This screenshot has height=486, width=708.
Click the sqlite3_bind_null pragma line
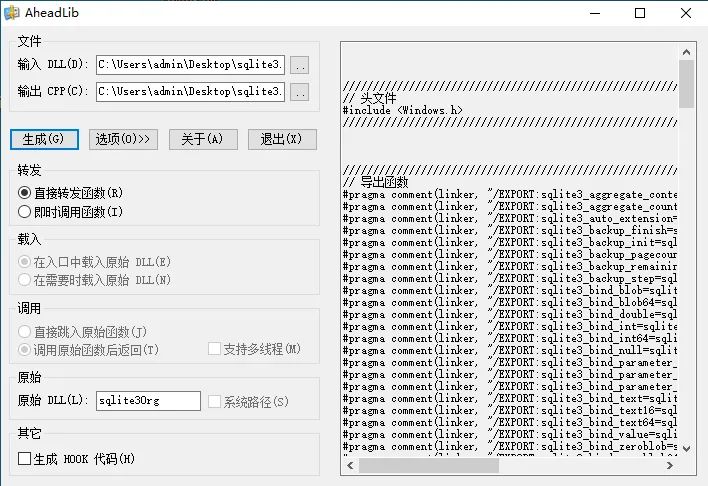coord(510,350)
